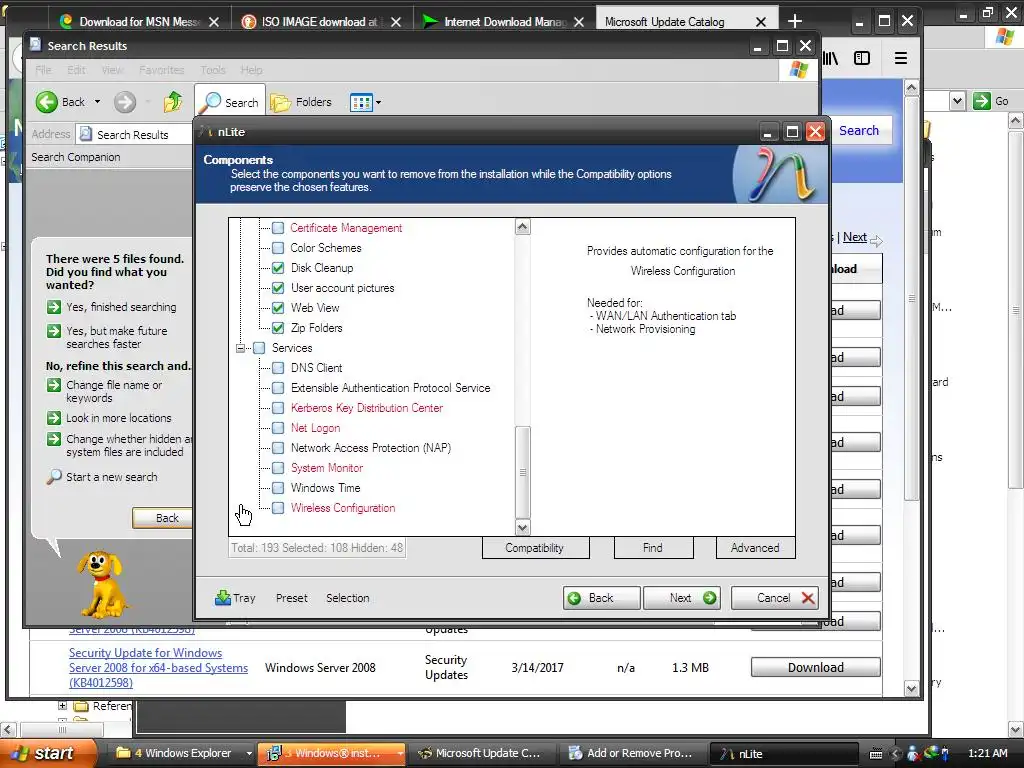
Task: Check the Services group checkbox
Action: click(259, 348)
